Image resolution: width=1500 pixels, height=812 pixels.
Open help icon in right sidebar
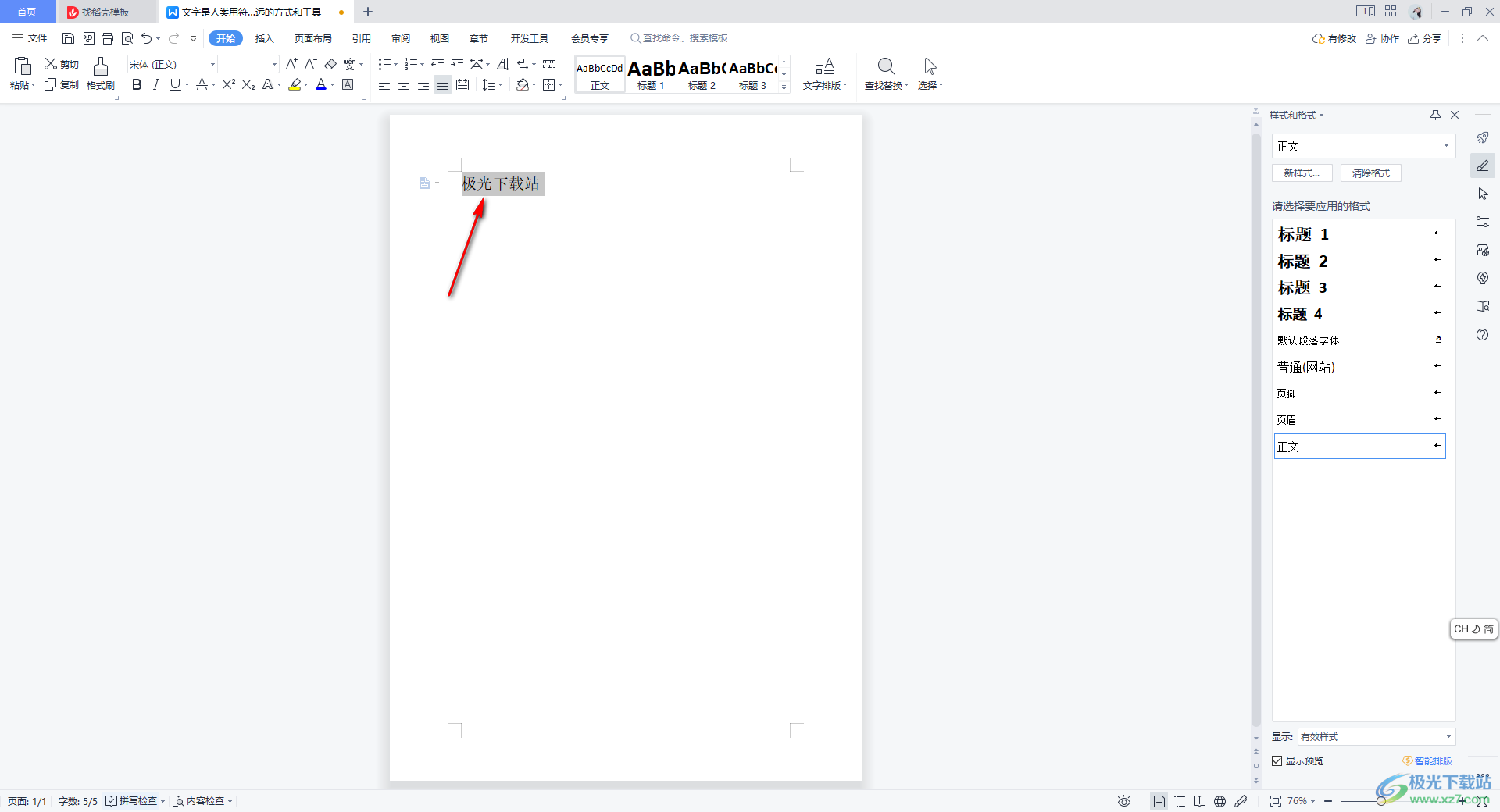pyautogui.click(x=1483, y=335)
